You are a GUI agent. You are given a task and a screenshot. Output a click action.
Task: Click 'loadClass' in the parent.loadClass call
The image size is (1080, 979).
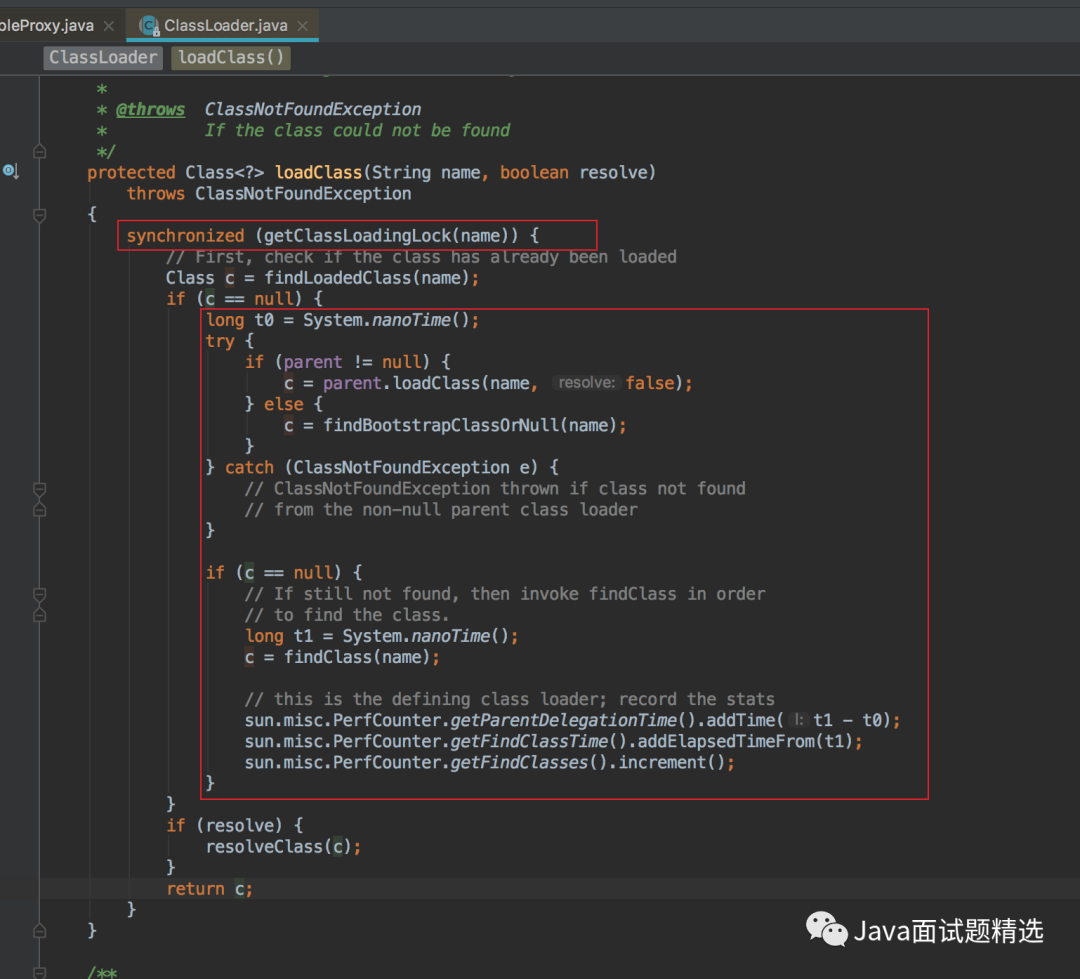click(436, 383)
